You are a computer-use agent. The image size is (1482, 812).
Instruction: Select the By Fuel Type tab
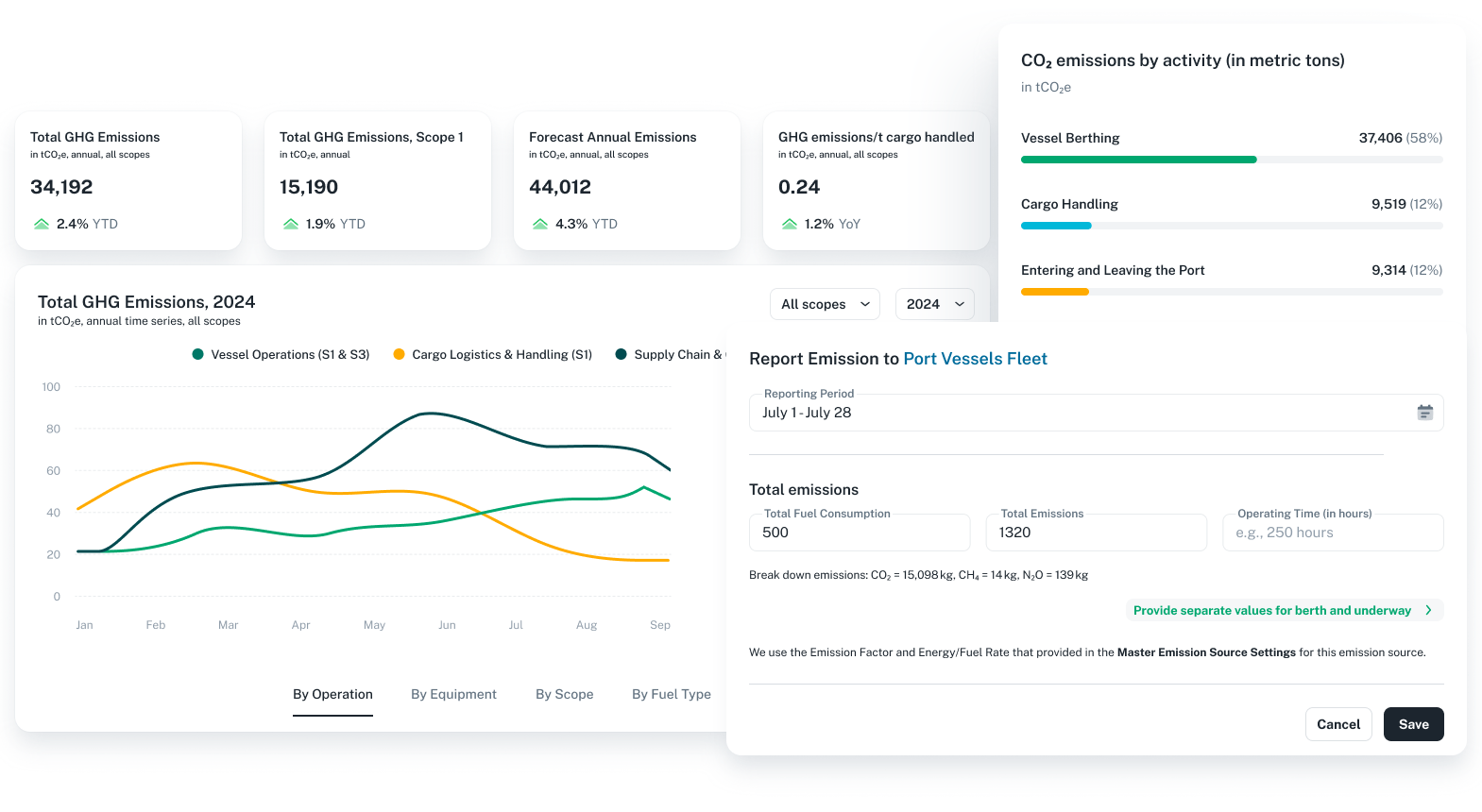pos(671,694)
